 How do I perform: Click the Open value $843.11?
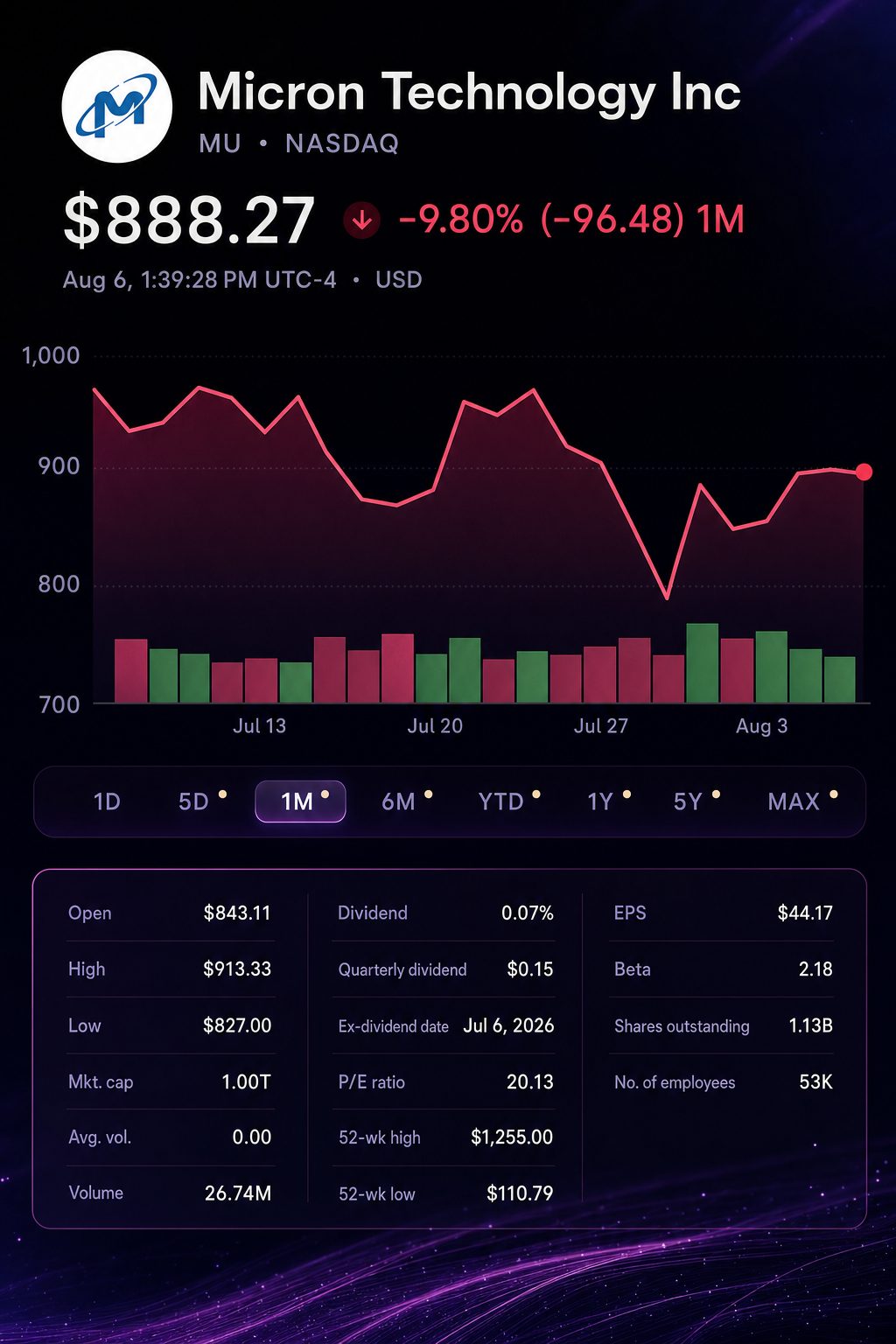tap(237, 913)
